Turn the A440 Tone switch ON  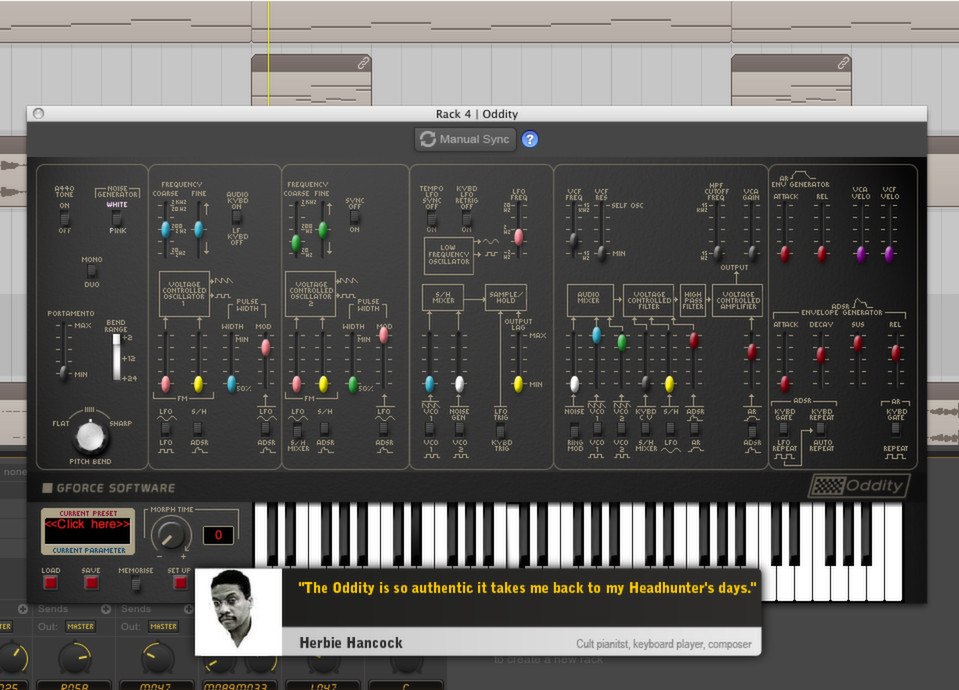pyautogui.click(x=62, y=212)
